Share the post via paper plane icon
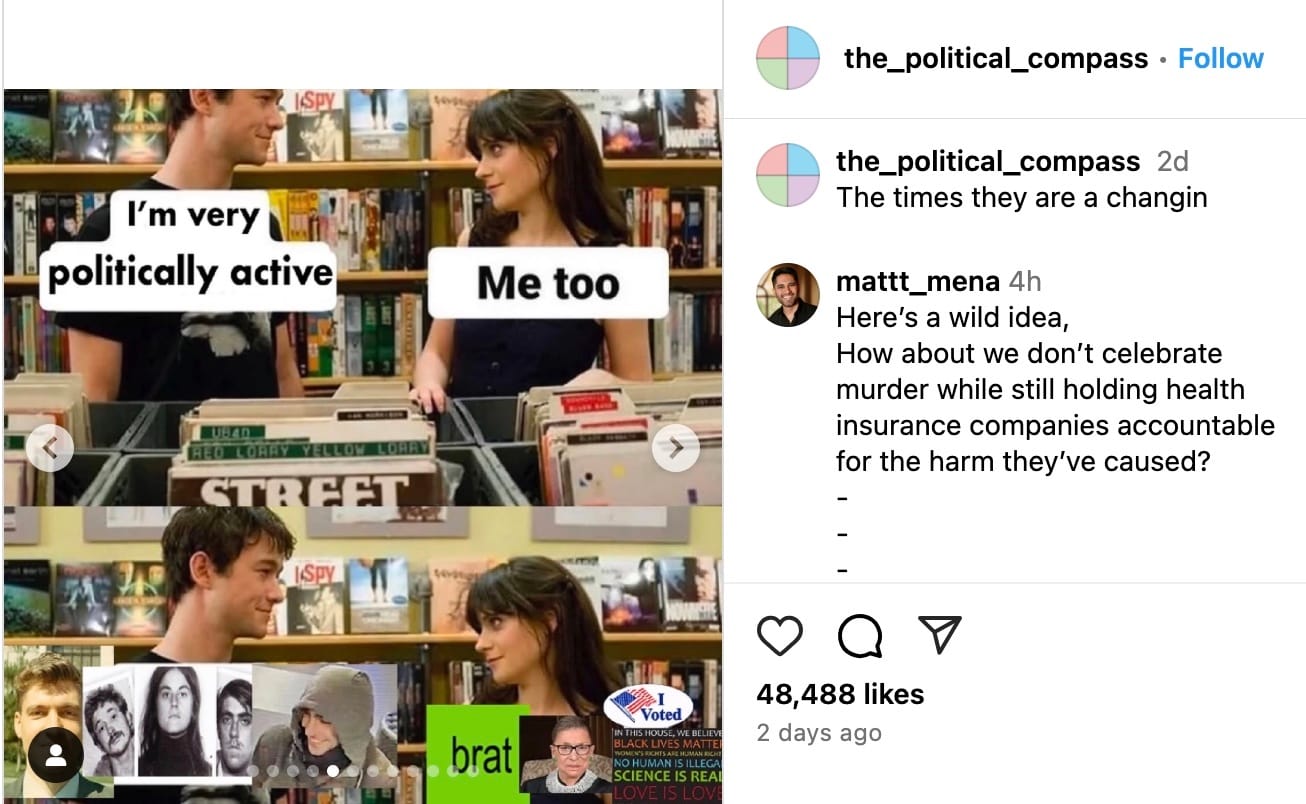This screenshot has height=804, width=1306. click(x=939, y=635)
